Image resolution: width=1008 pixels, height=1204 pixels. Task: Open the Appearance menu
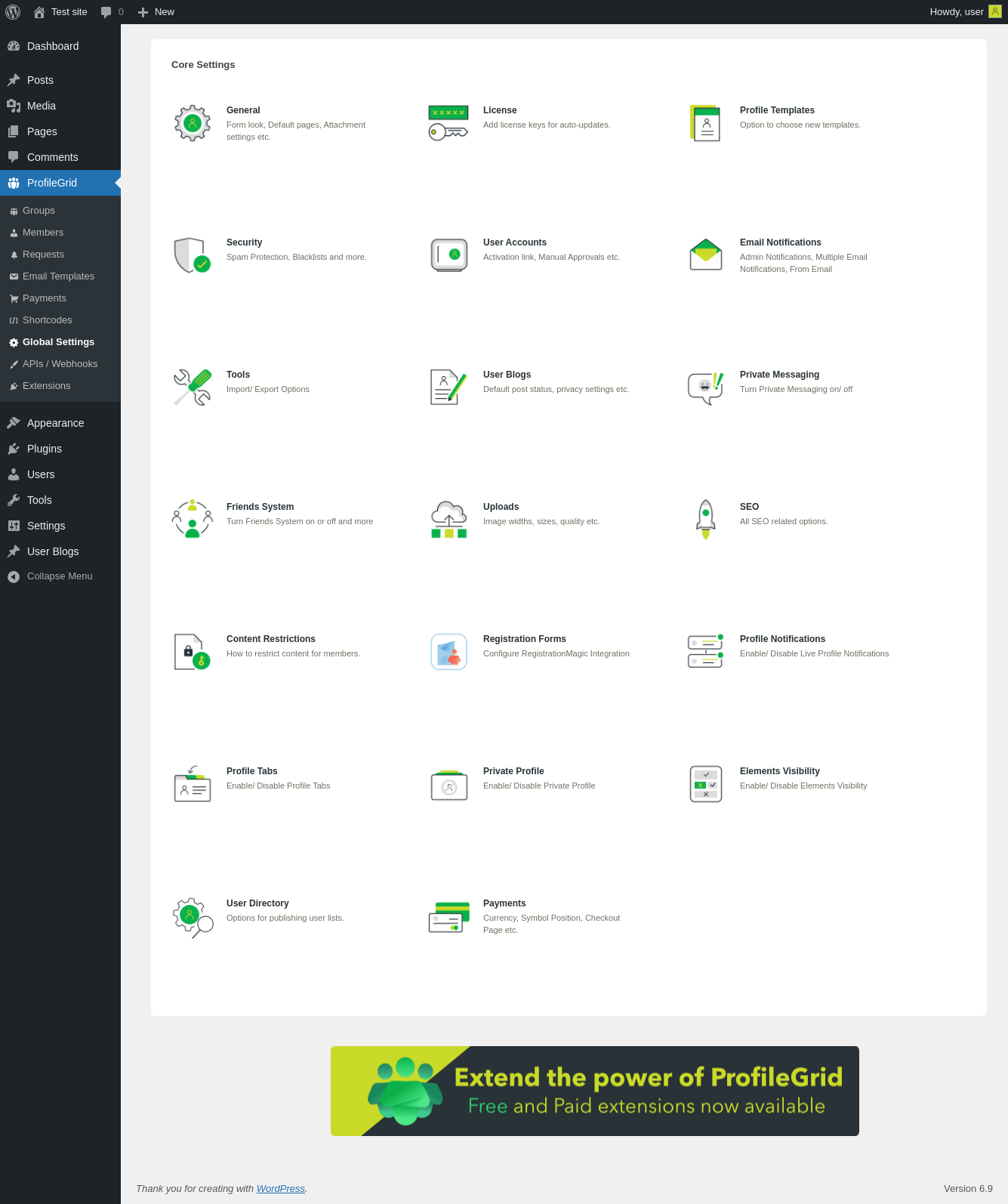point(60,423)
